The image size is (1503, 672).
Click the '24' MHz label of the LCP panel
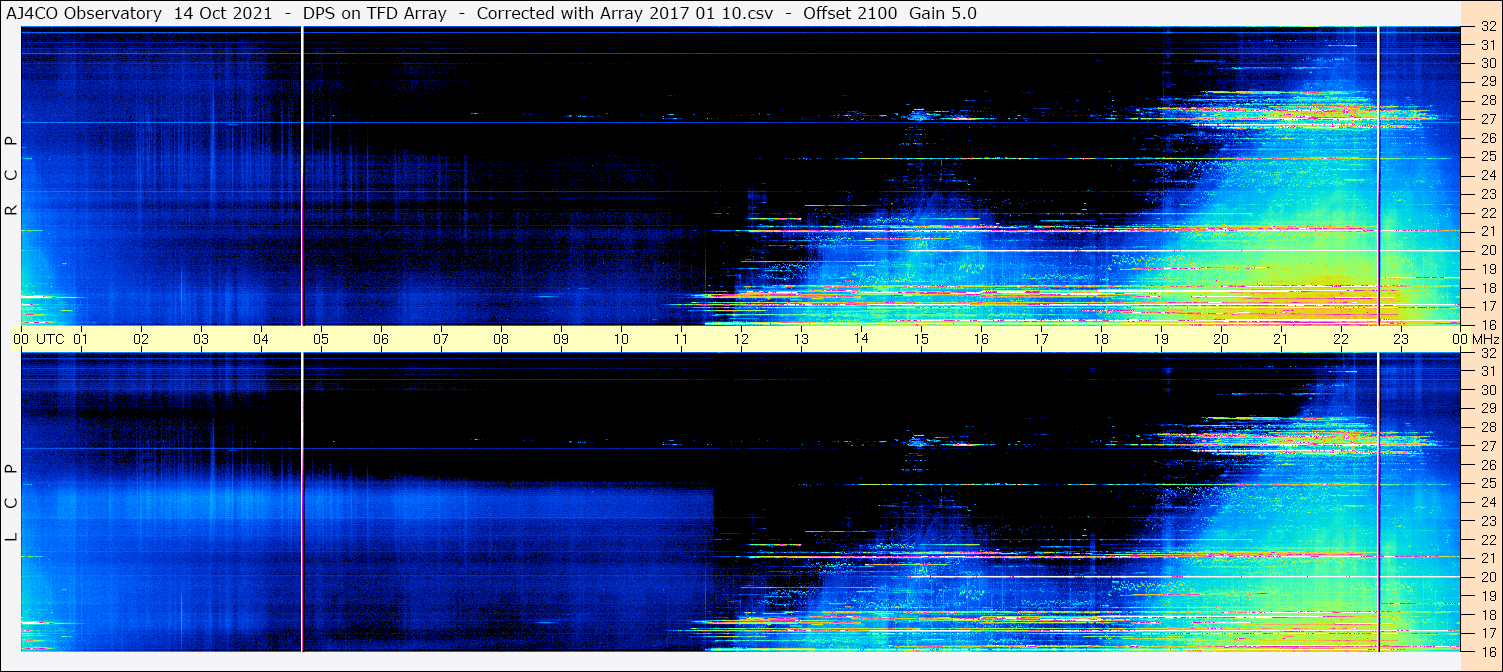point(1487,502)
